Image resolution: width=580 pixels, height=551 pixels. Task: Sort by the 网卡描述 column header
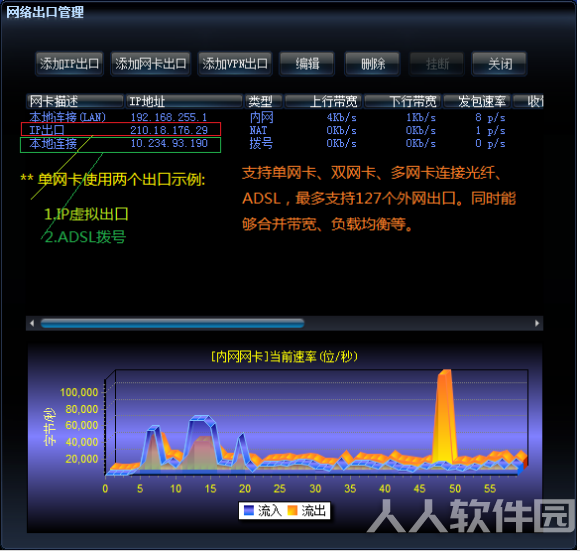pos(75,101)
